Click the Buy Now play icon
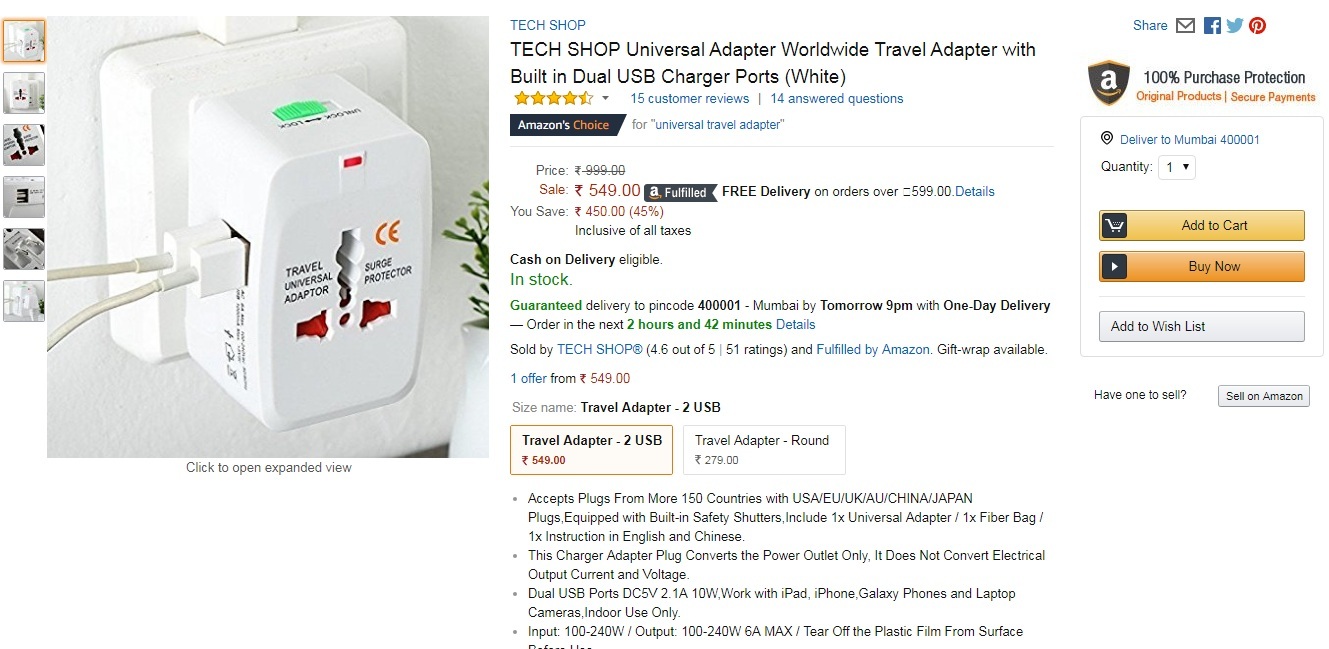 click(x=1115, y=267)
